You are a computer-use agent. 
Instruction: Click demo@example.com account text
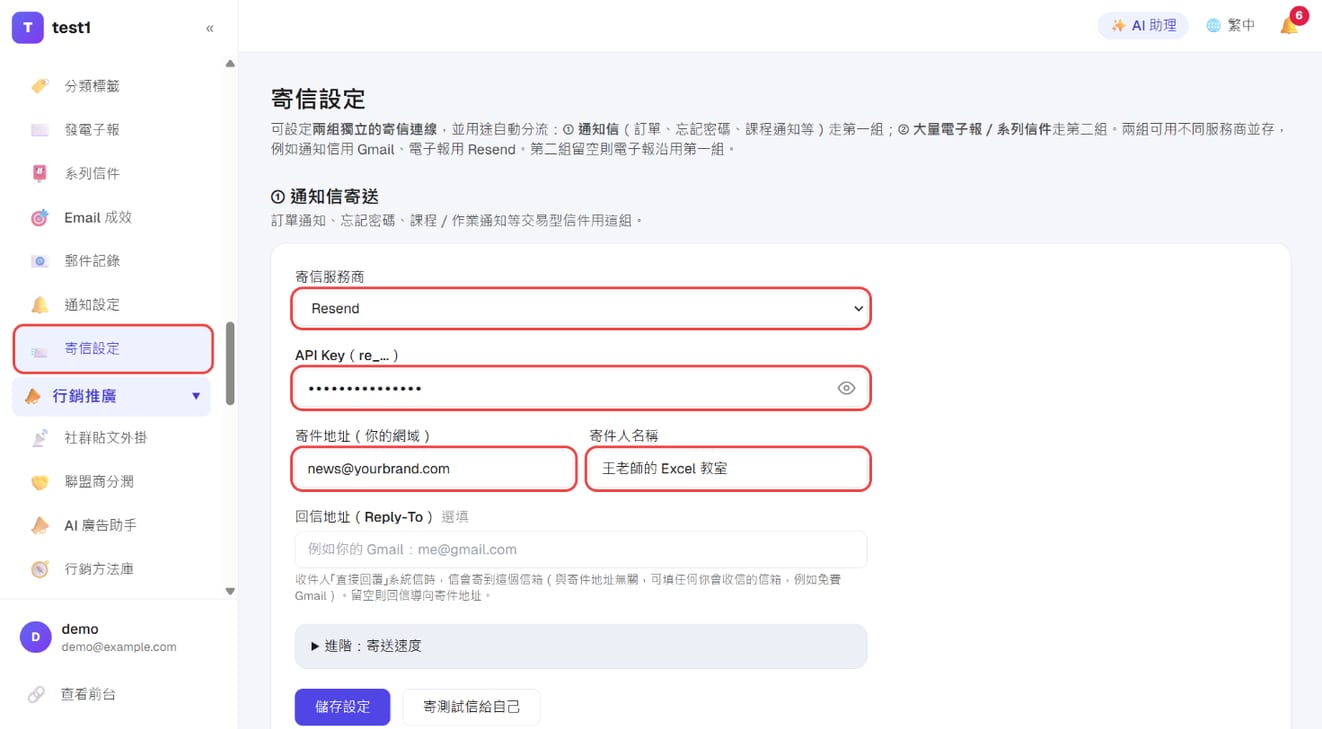pyautogui.click(x=119, y=647)
